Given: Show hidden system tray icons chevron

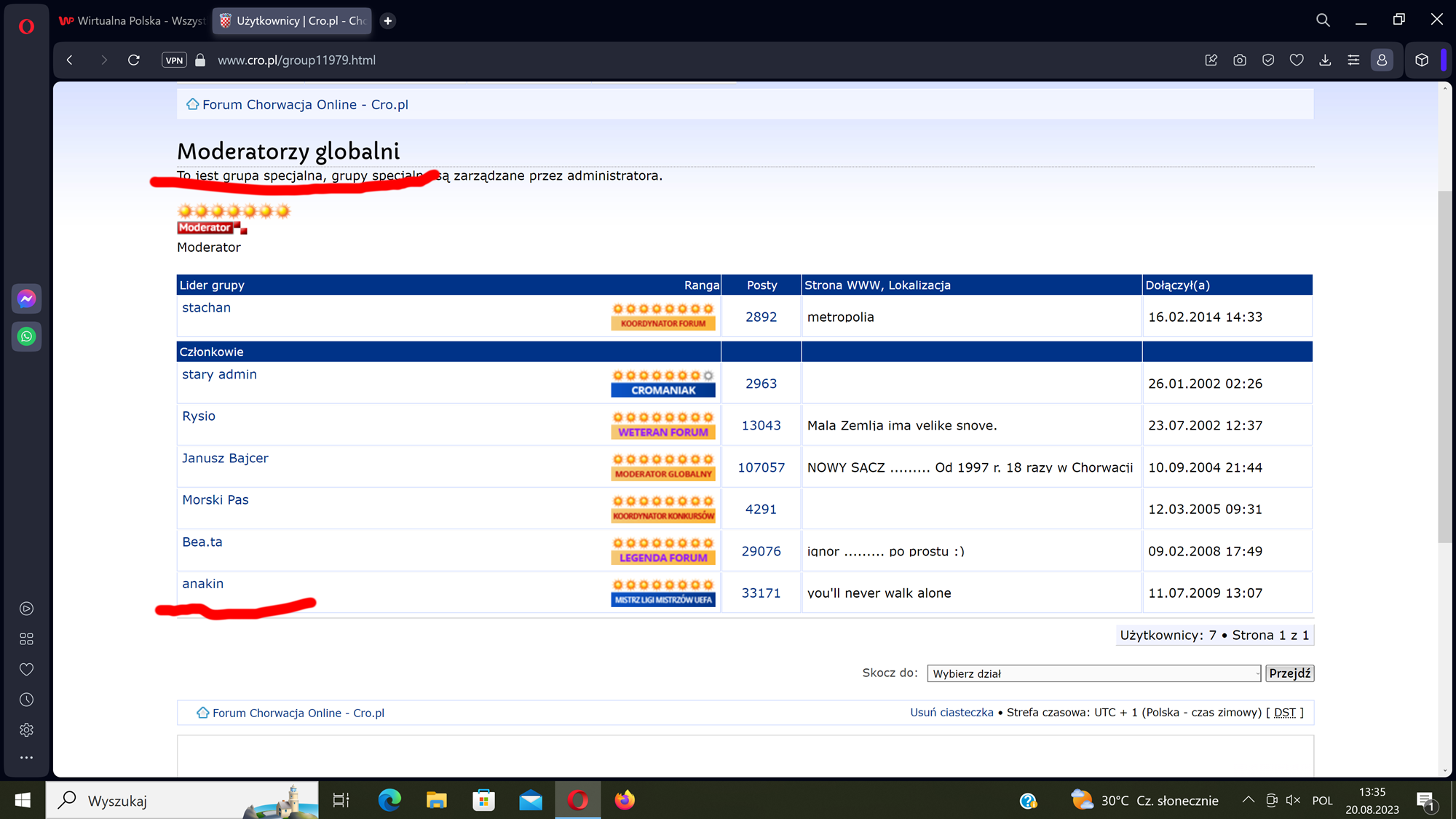Looking at the screenshot, I should [1248, 800].
